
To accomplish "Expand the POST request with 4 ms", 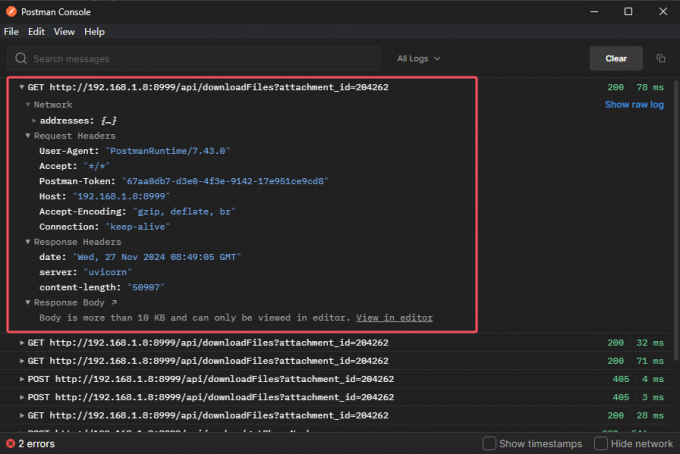I will click(22, 379).
